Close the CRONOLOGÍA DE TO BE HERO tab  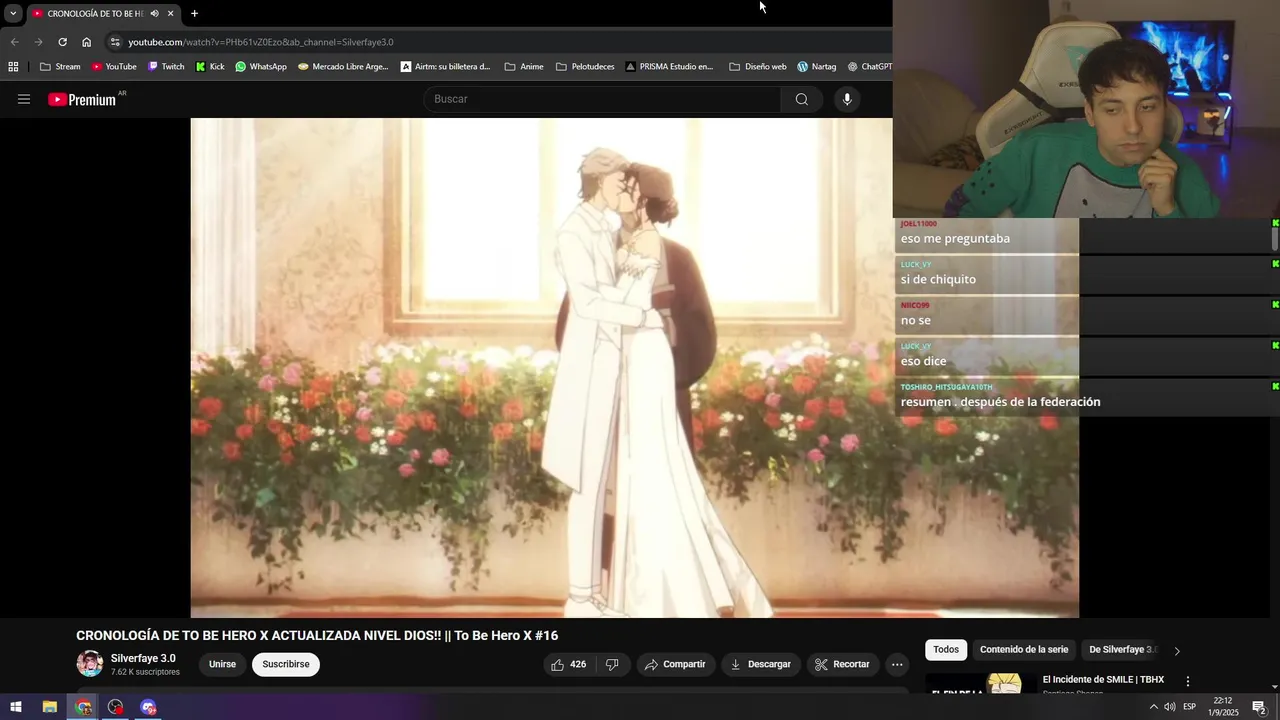tap(171, 13)
